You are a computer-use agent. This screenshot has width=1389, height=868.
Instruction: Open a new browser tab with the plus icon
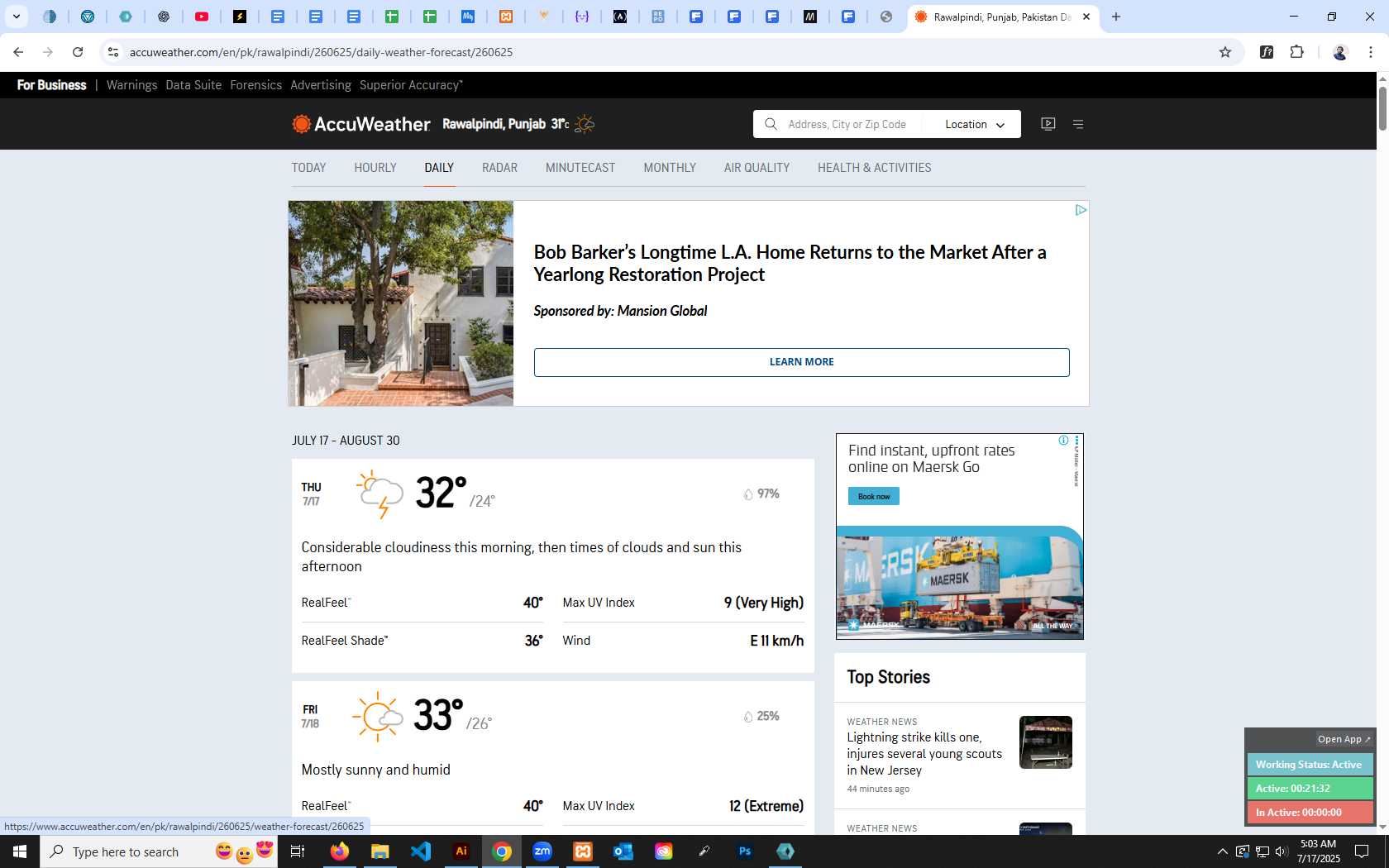pos(1116,17)
